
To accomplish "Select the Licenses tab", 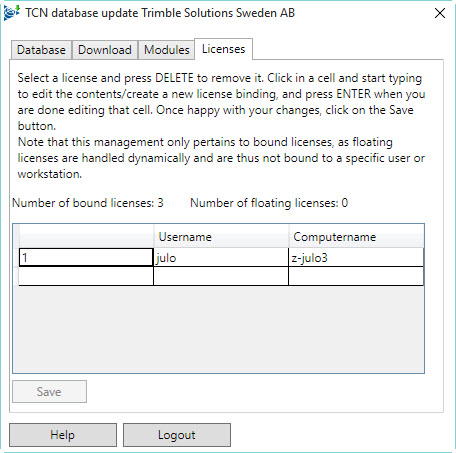I will (223, 49).
